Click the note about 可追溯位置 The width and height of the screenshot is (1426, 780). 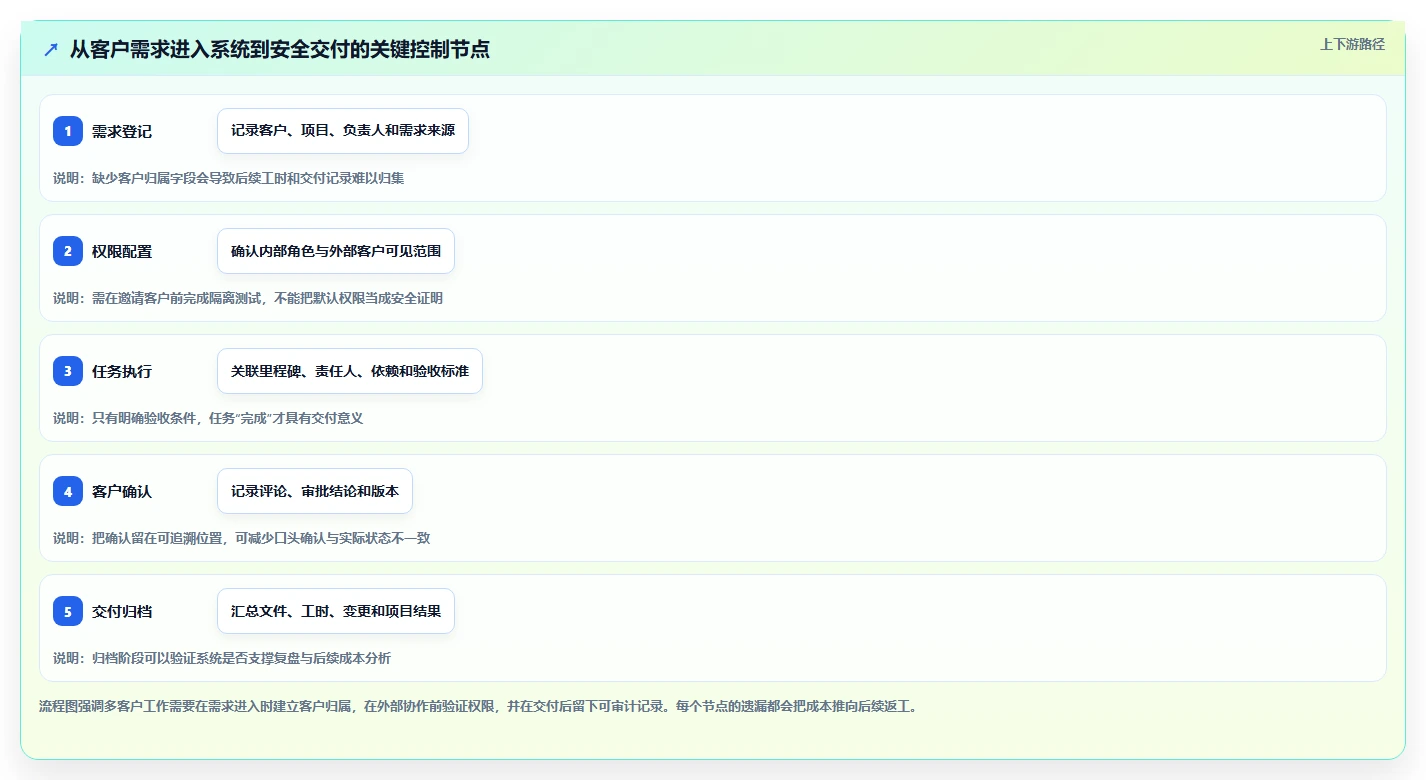click(x=242, y=538)
